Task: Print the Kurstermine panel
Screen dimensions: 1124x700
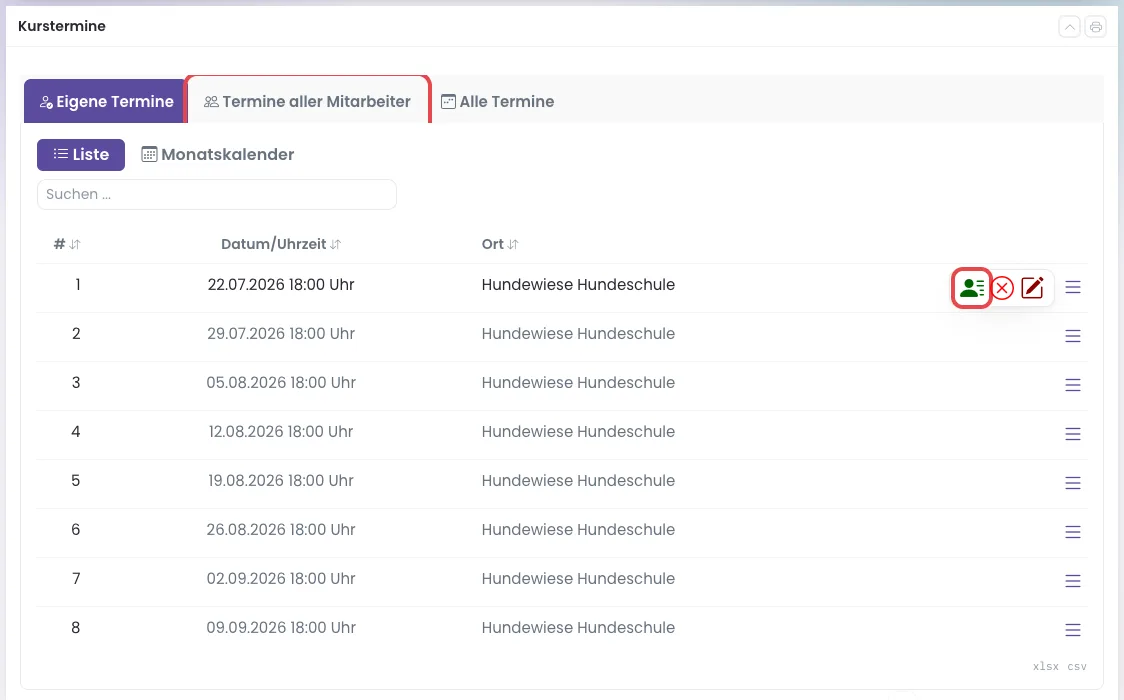Action: (x=1095, y=27)
